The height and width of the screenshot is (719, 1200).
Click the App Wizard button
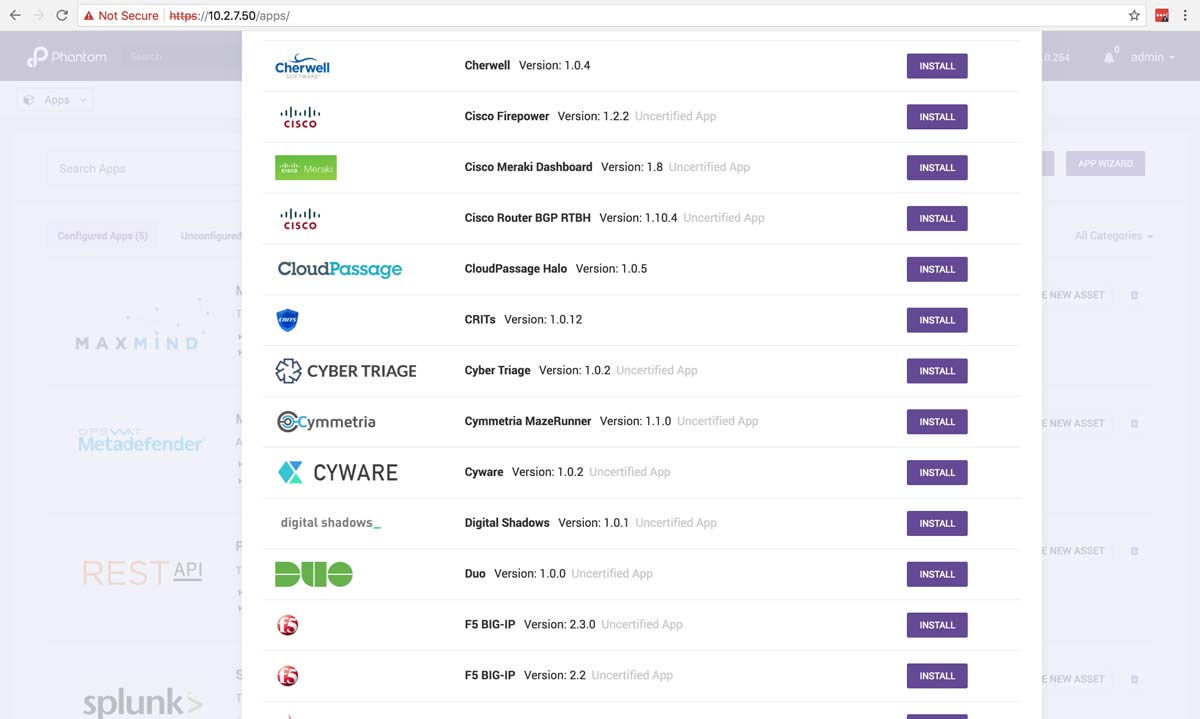pos(1105,164)
